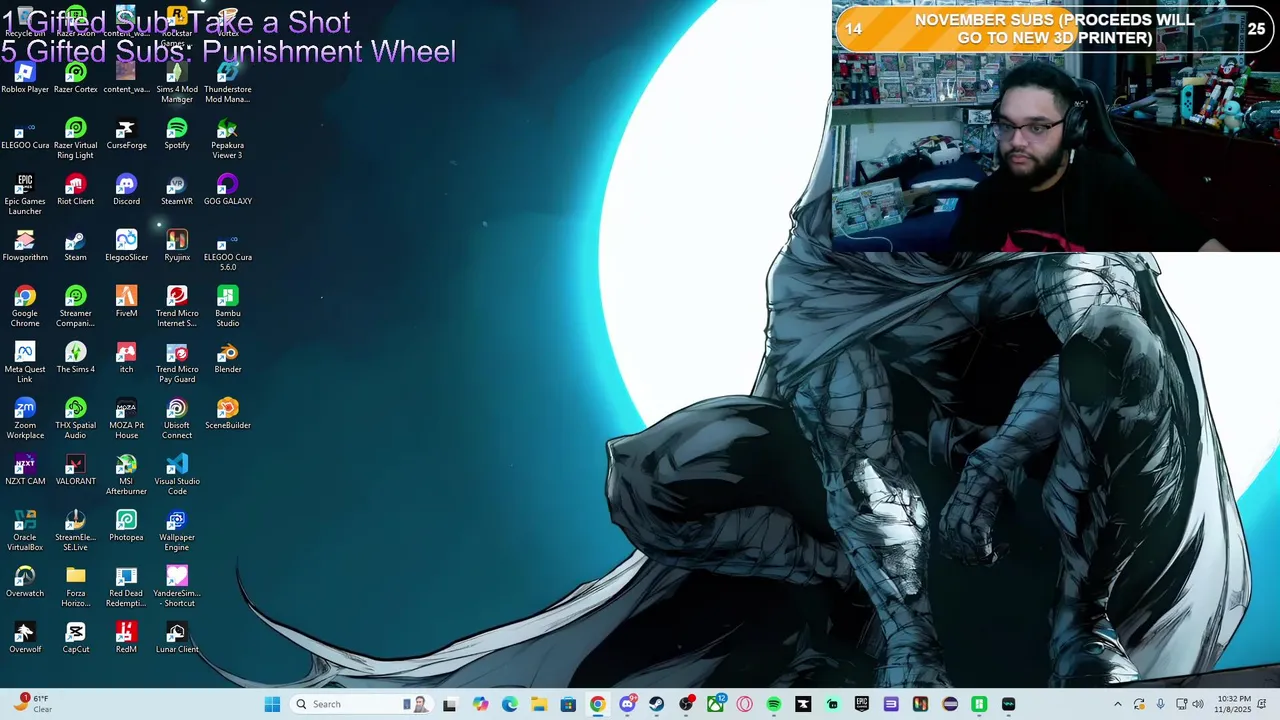
Task: Open the SceneBuilder desktop shortcut
Action: [228, 415]
